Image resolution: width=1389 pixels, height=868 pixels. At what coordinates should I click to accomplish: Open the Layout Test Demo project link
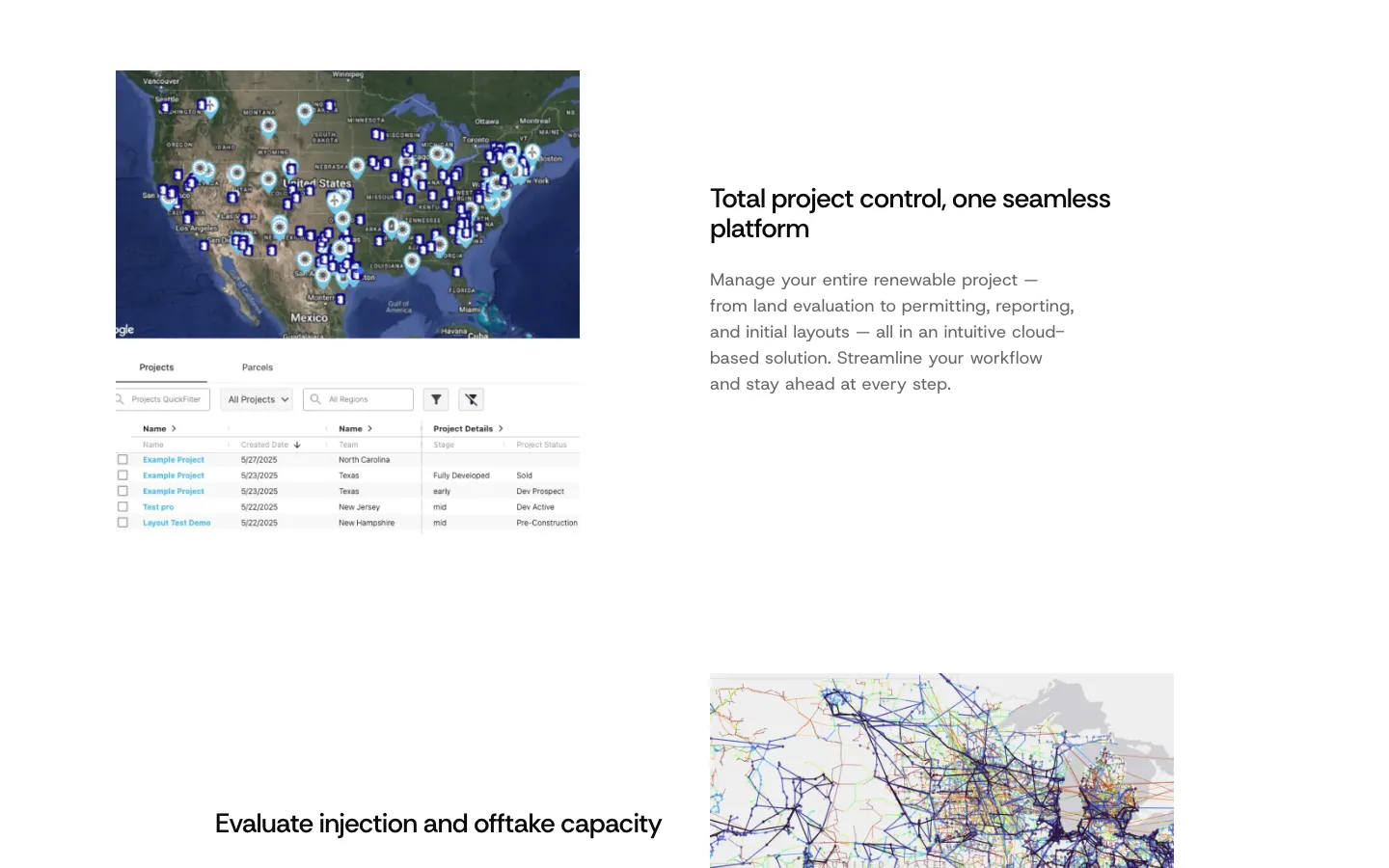coord(177,523)
